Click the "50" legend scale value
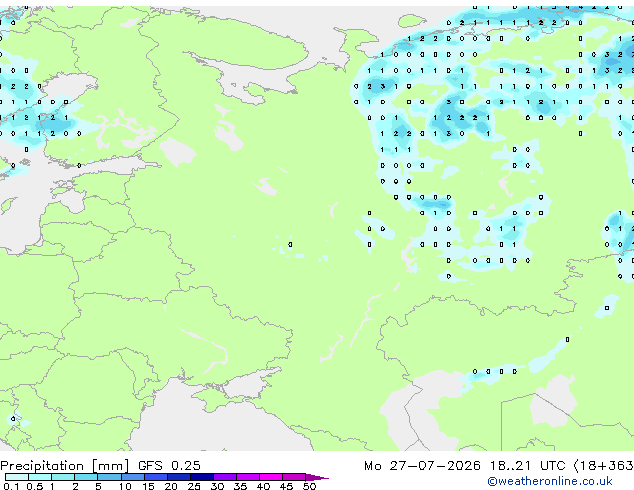Image resolution: width=634 pixels, height=490 pixels. pos(309,486)
